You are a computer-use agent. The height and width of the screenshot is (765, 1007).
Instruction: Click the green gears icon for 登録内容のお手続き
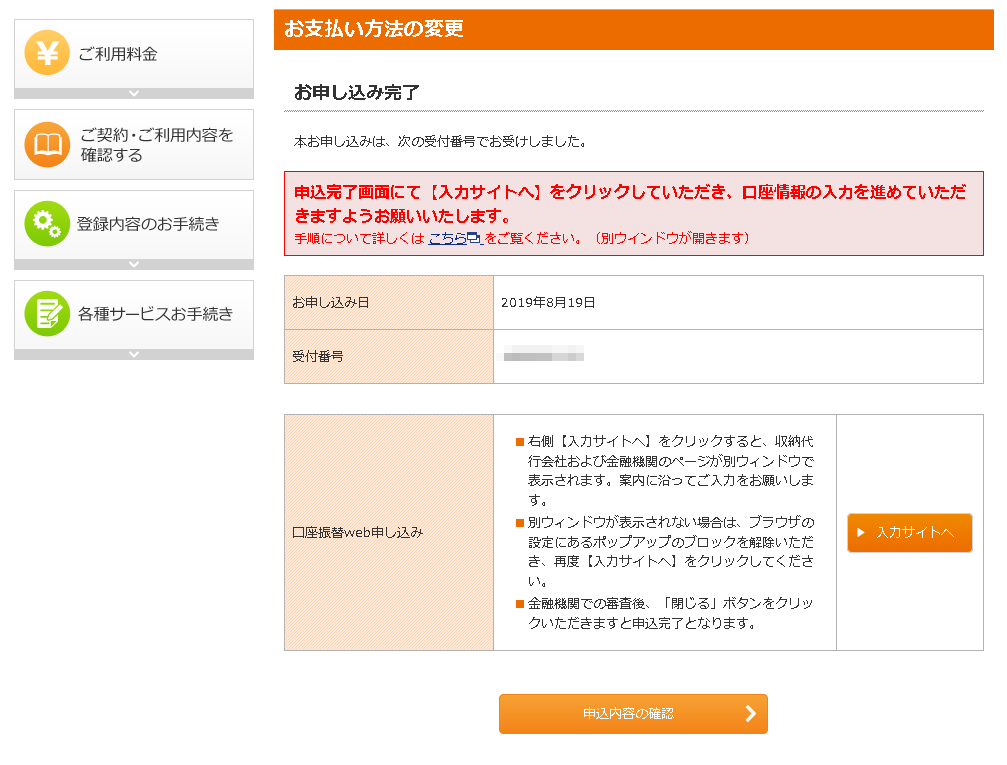click(x=47, y=224)
